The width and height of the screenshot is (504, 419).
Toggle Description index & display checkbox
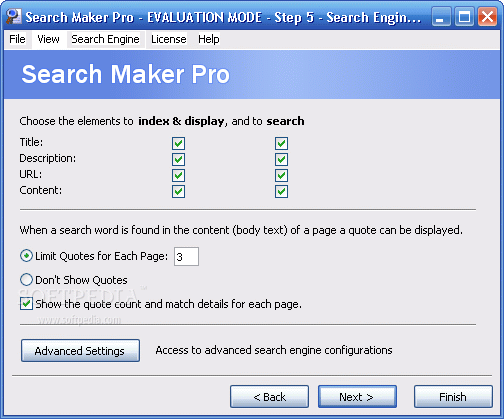[178, 159]
